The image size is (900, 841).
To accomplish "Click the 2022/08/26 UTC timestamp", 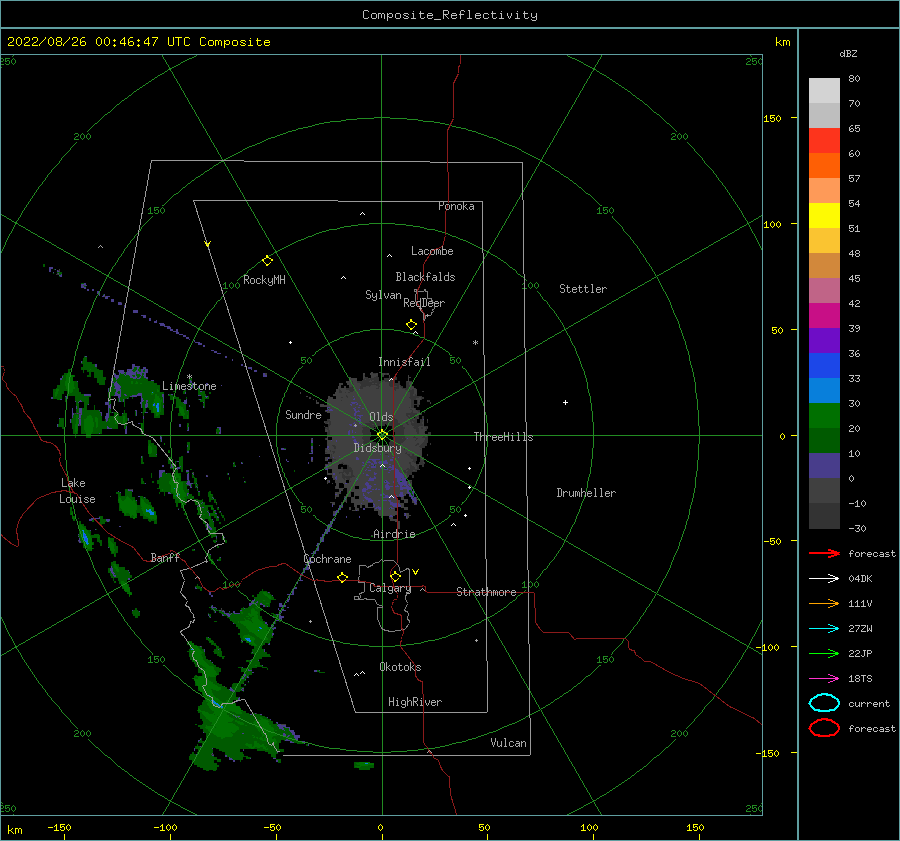I will pyautogui.click(x=138, y=42).
